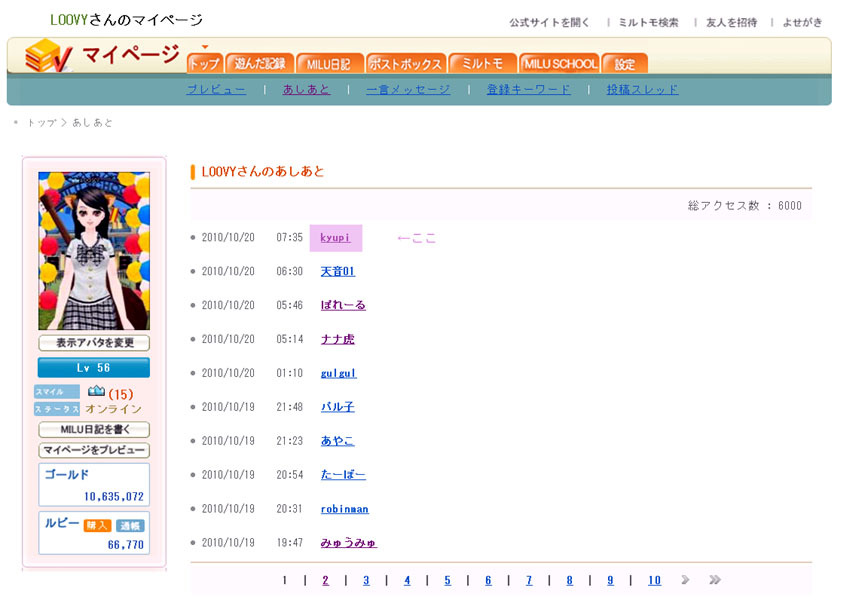Viewport: 868px width, 600px height.
Task: Go to page 5 of footprints
Action: 447,580
